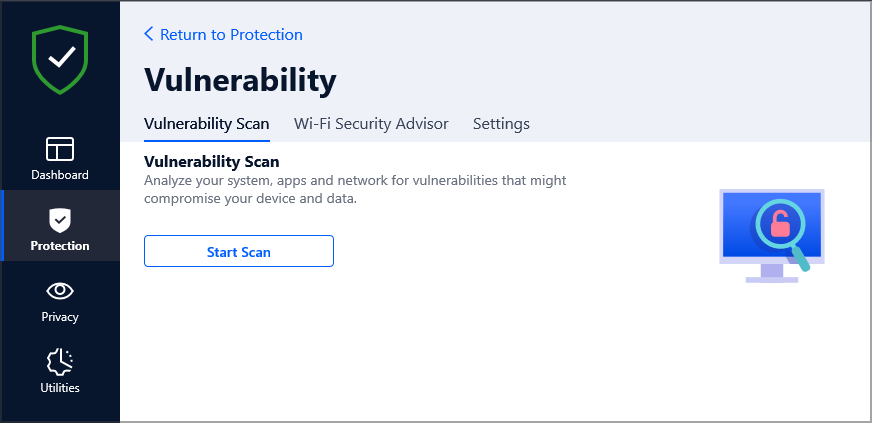Click the Privacy text label in sidebar

click(60, 317)
